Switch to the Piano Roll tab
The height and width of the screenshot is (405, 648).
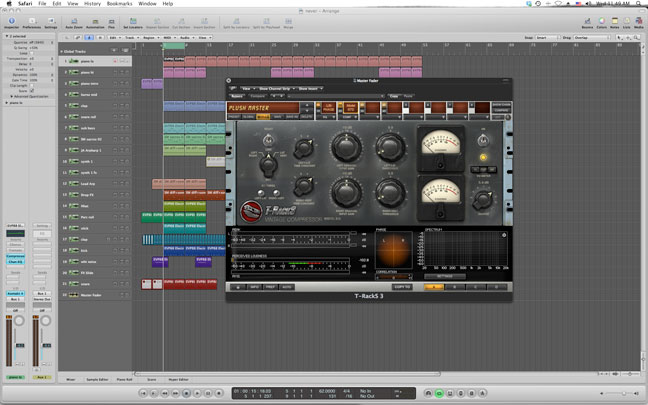[x=124, y=379]
